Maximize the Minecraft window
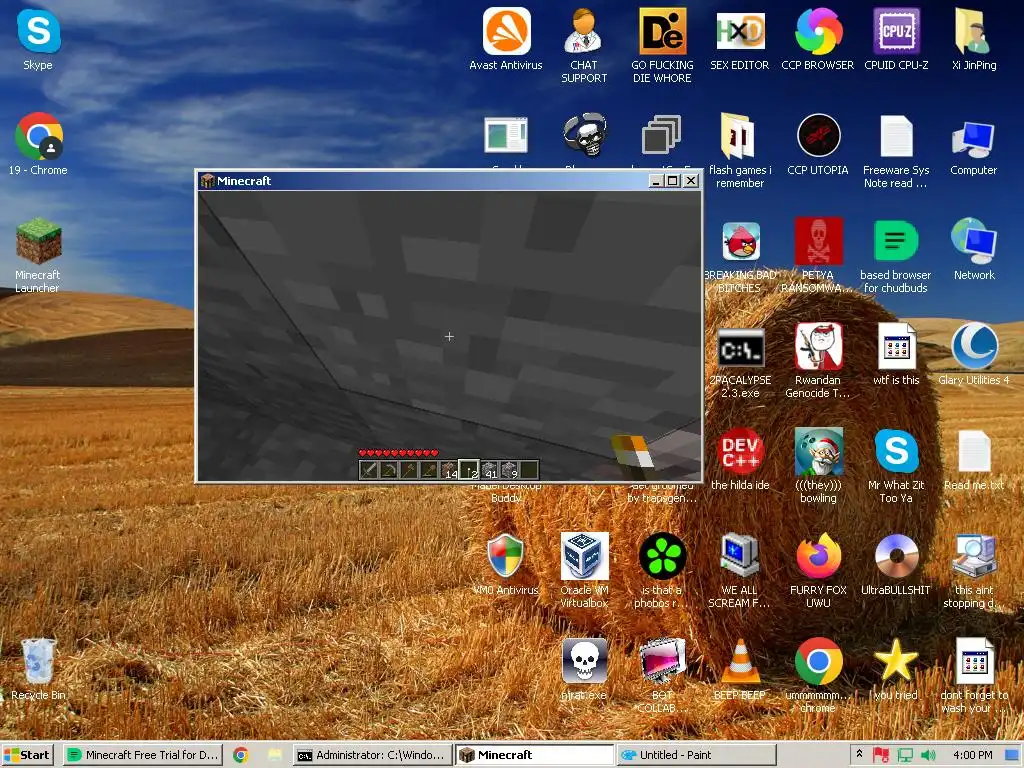This screenshot has width=1024, height=768. coord(673,181)
